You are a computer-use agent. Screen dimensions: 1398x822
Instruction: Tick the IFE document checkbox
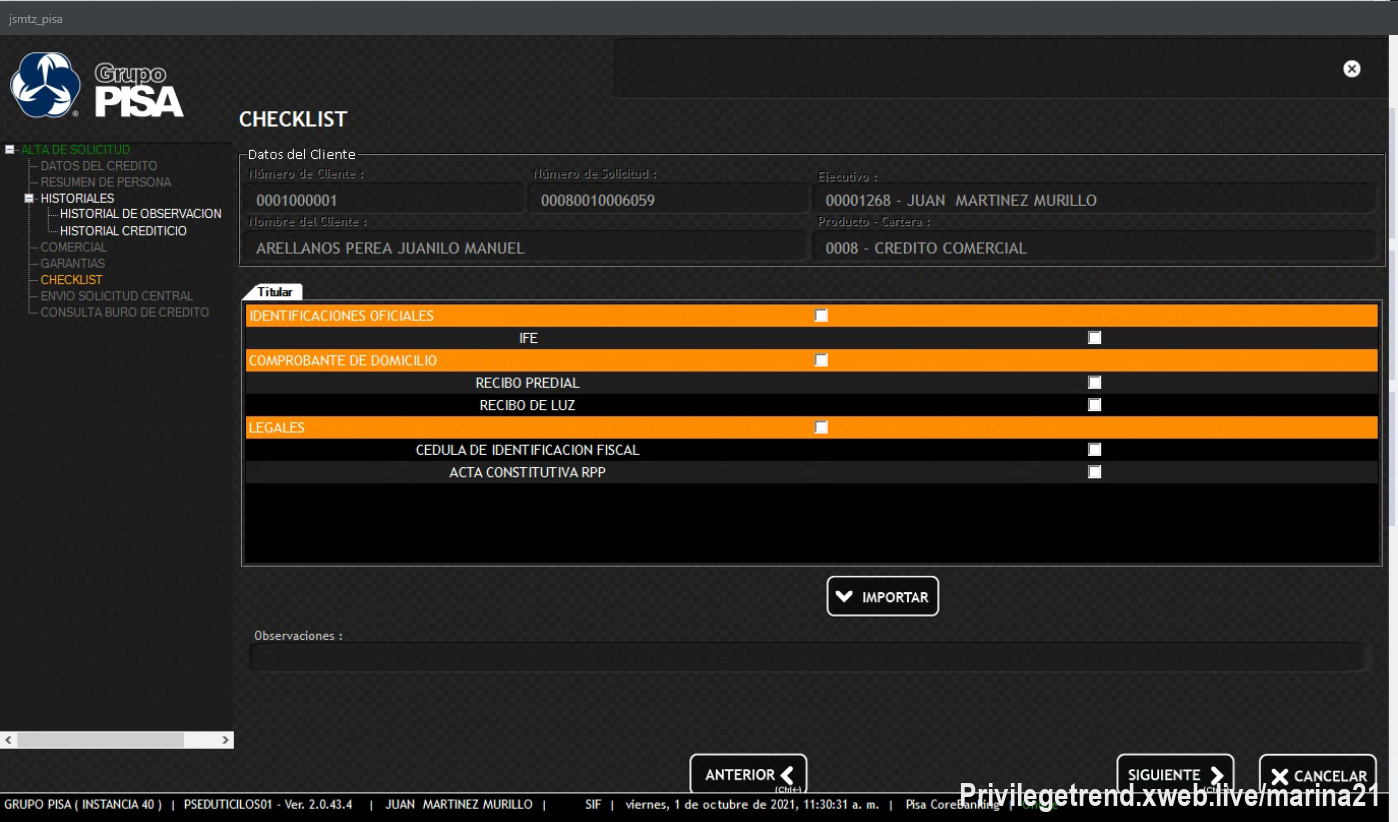click(x=1094, y=338)
